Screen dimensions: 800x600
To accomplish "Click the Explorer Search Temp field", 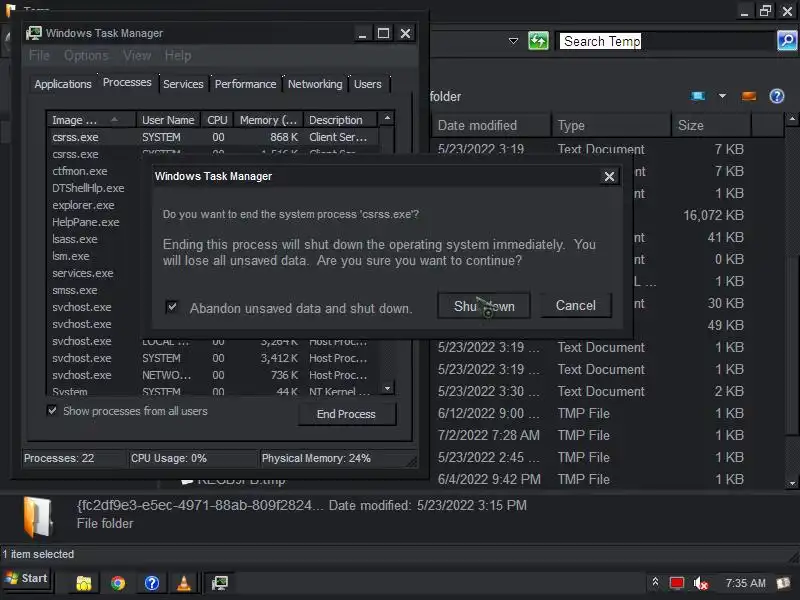I will (x=665, y=41).
